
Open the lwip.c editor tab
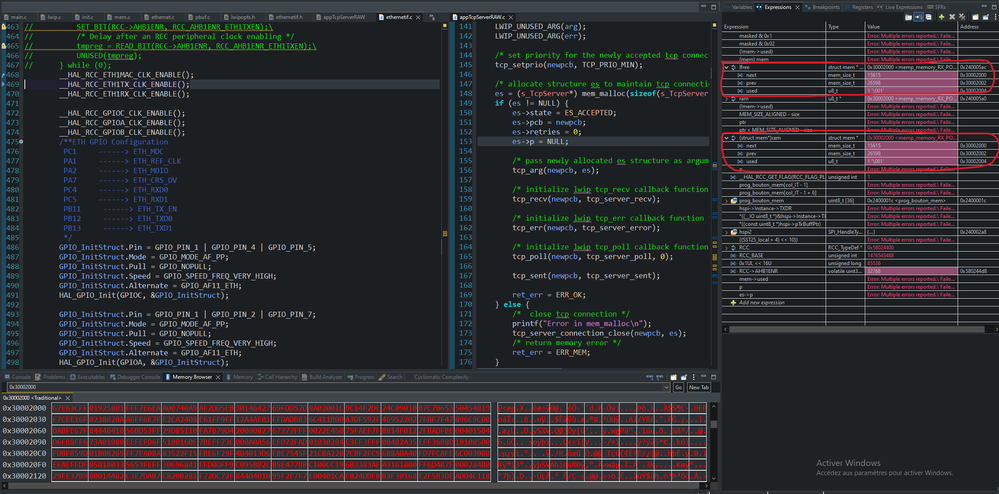pyautogui.click(x=52, y=16)
